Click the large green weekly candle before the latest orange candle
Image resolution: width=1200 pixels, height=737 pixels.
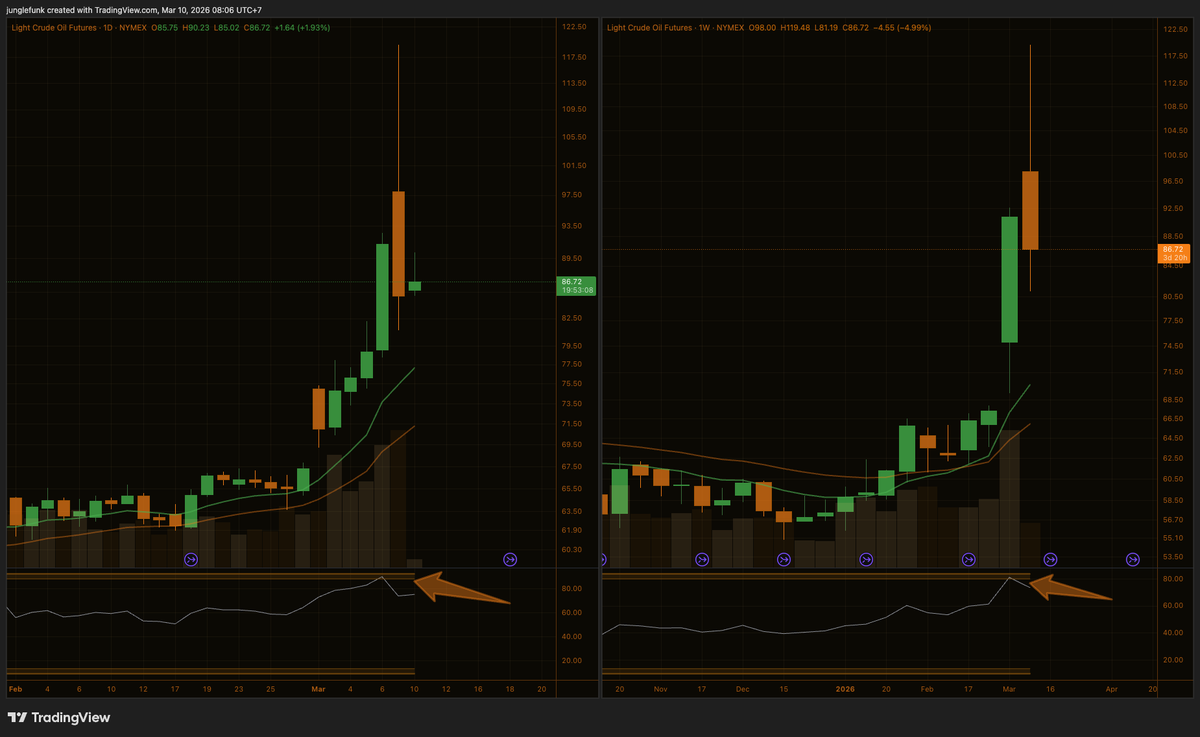click(x=1009, y=279)
